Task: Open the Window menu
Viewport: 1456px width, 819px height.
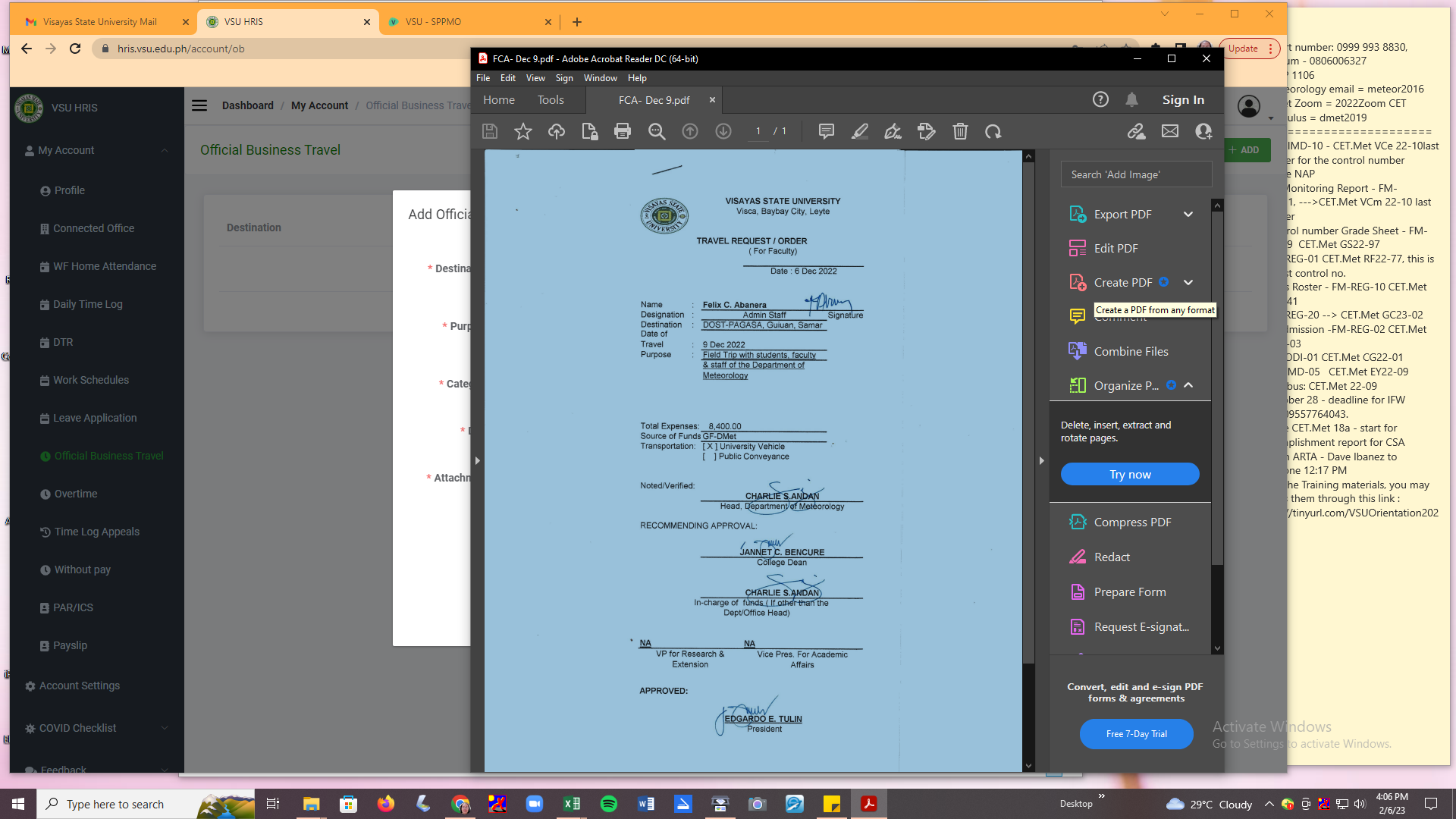Action: [600, 78]
